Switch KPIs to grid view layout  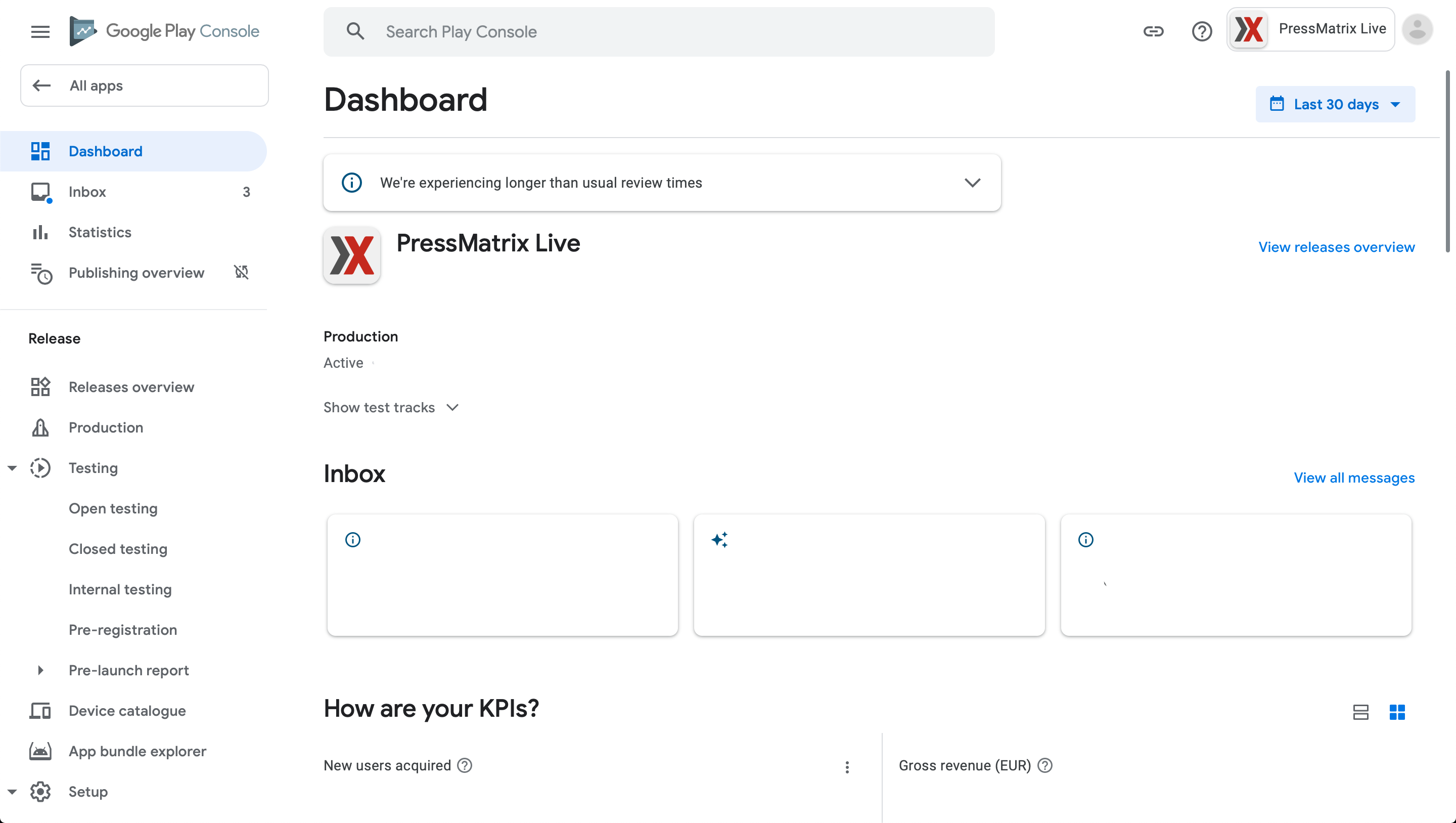1397,712
